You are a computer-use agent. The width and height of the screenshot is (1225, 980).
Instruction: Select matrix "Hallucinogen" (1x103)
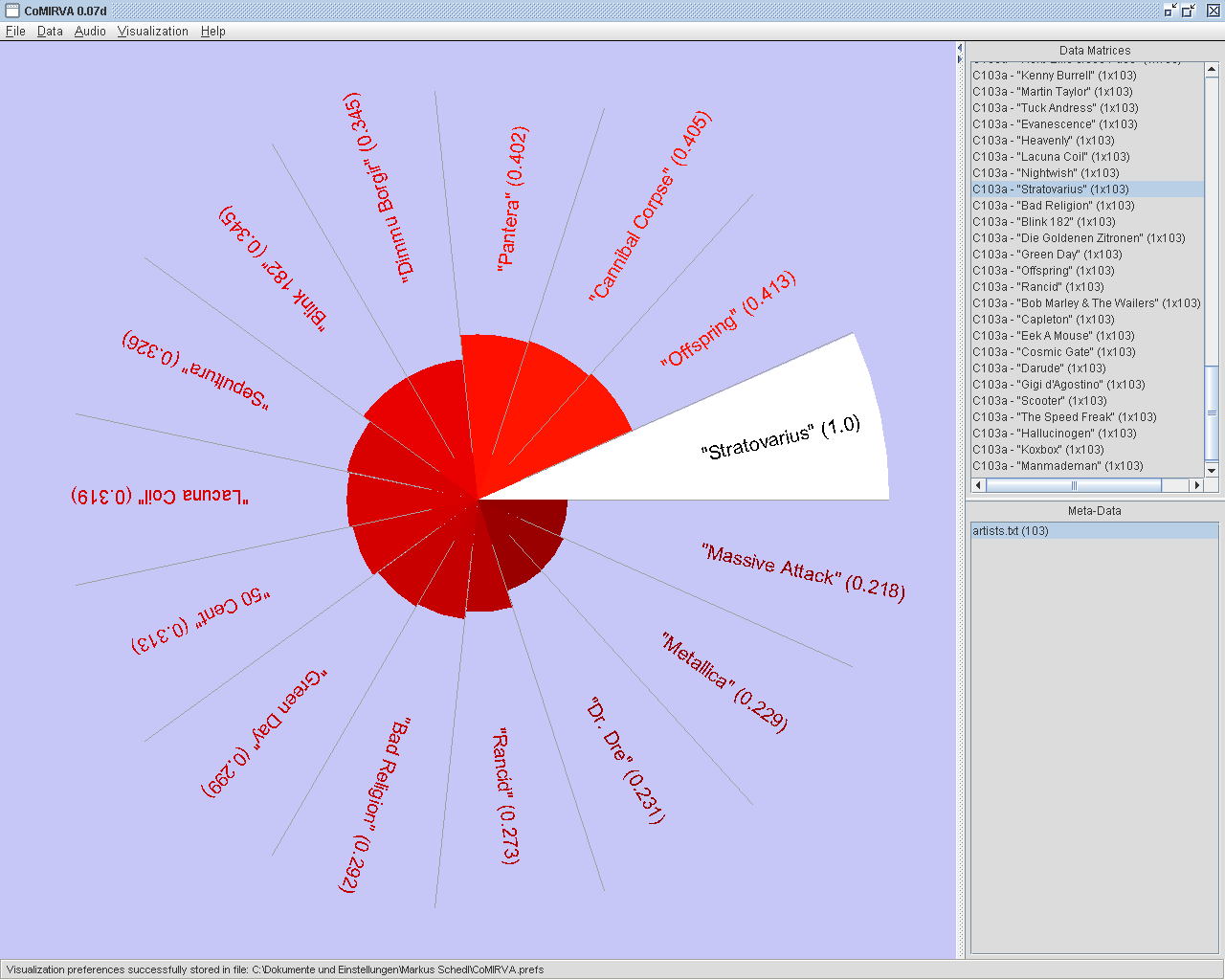point(1087,434)
